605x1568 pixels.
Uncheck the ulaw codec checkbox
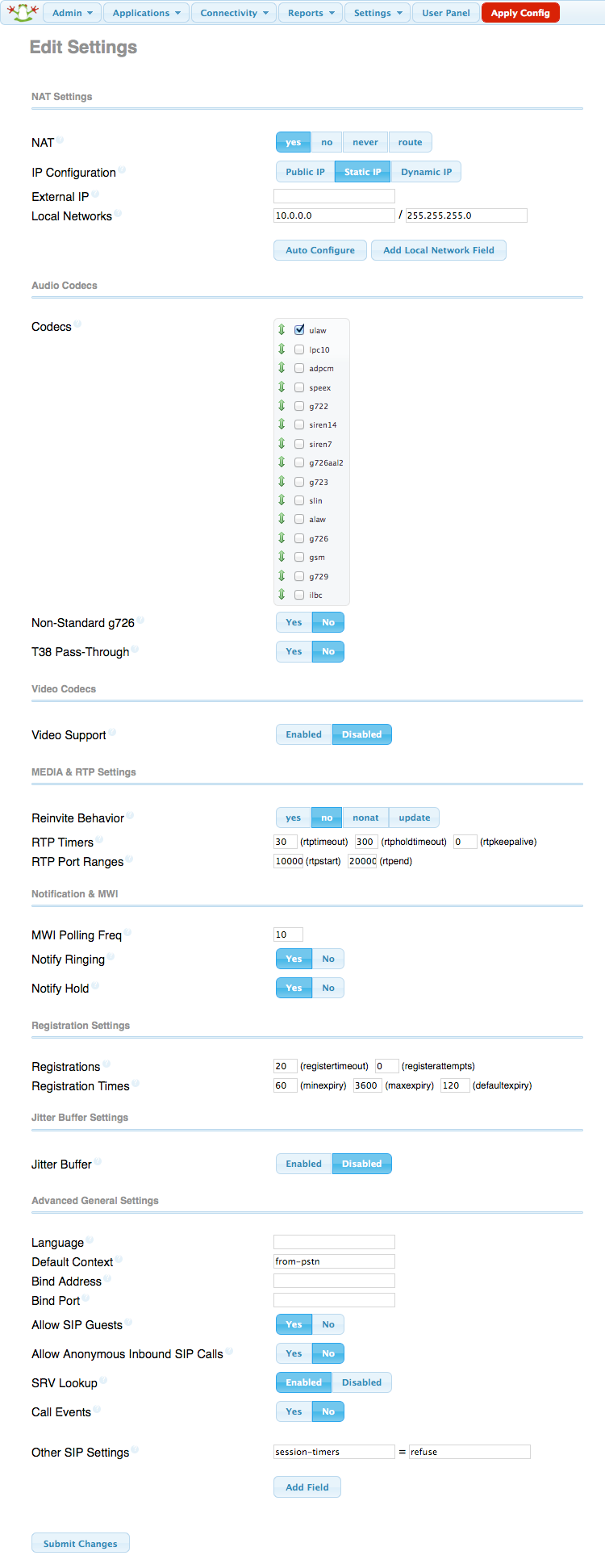point(299,329)
